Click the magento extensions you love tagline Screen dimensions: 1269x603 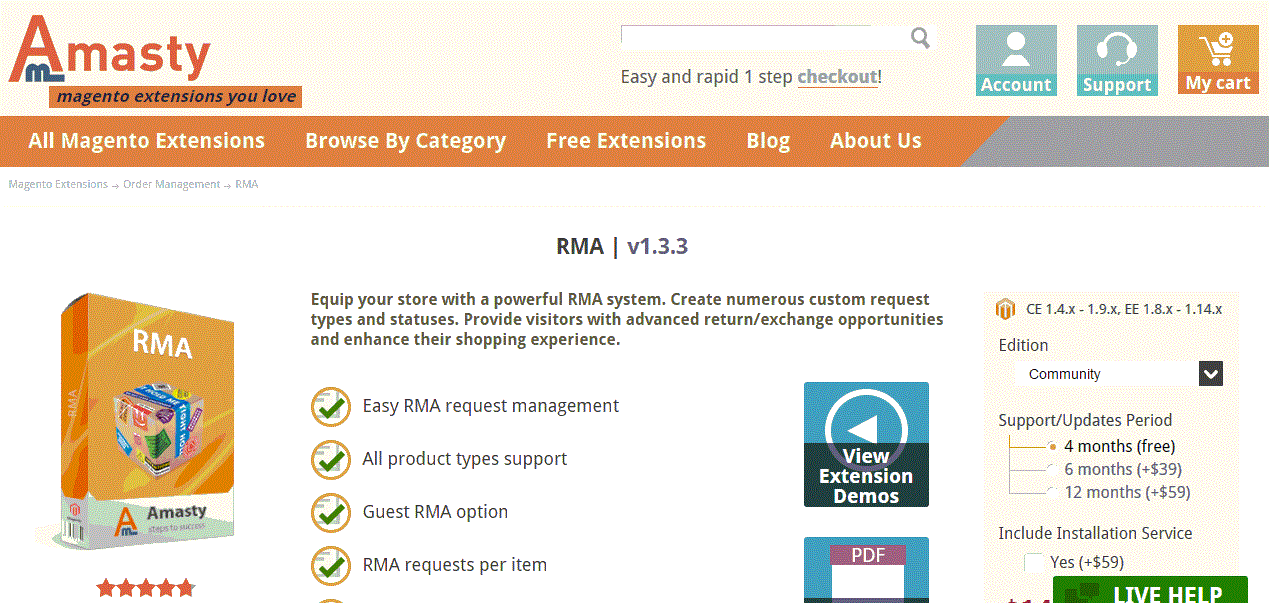[x=176, y=96]
